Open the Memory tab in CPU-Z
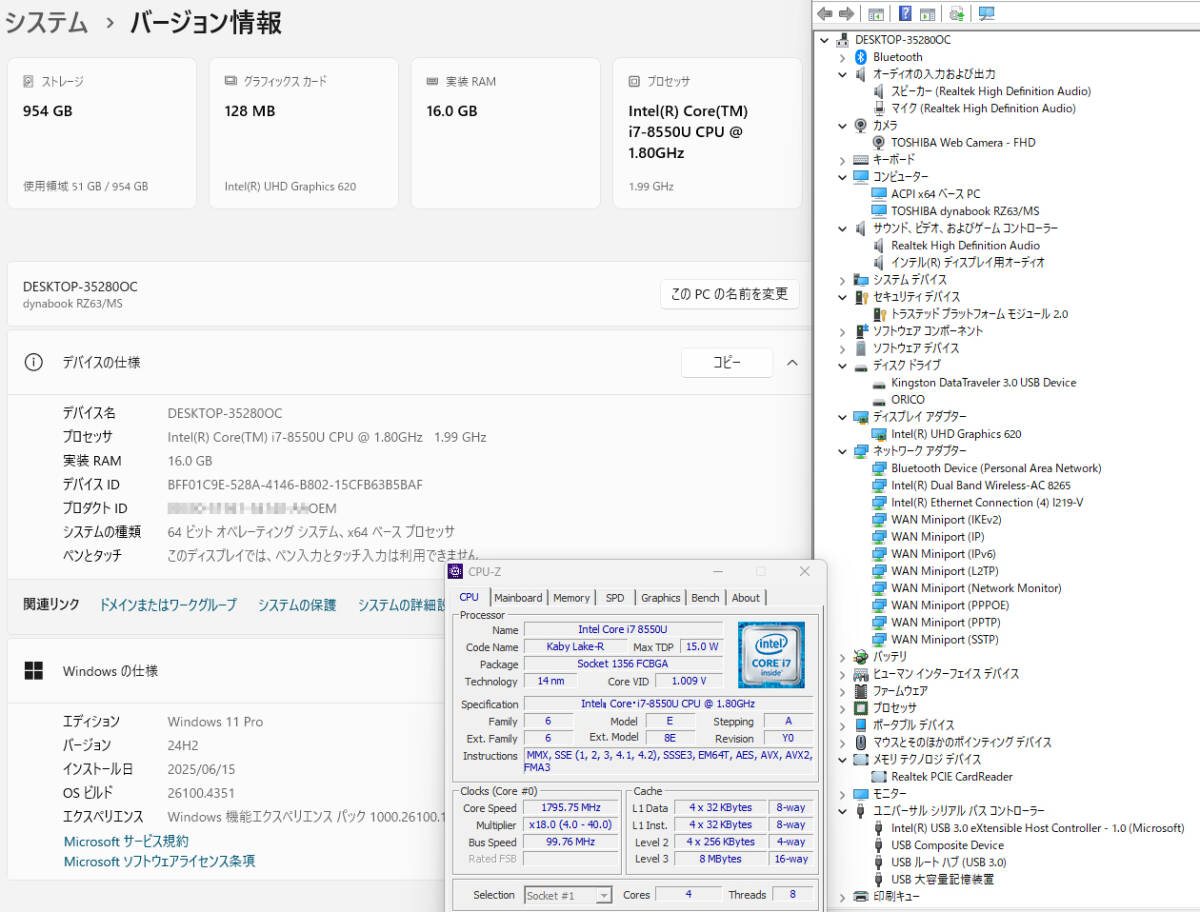 (571, 598)
